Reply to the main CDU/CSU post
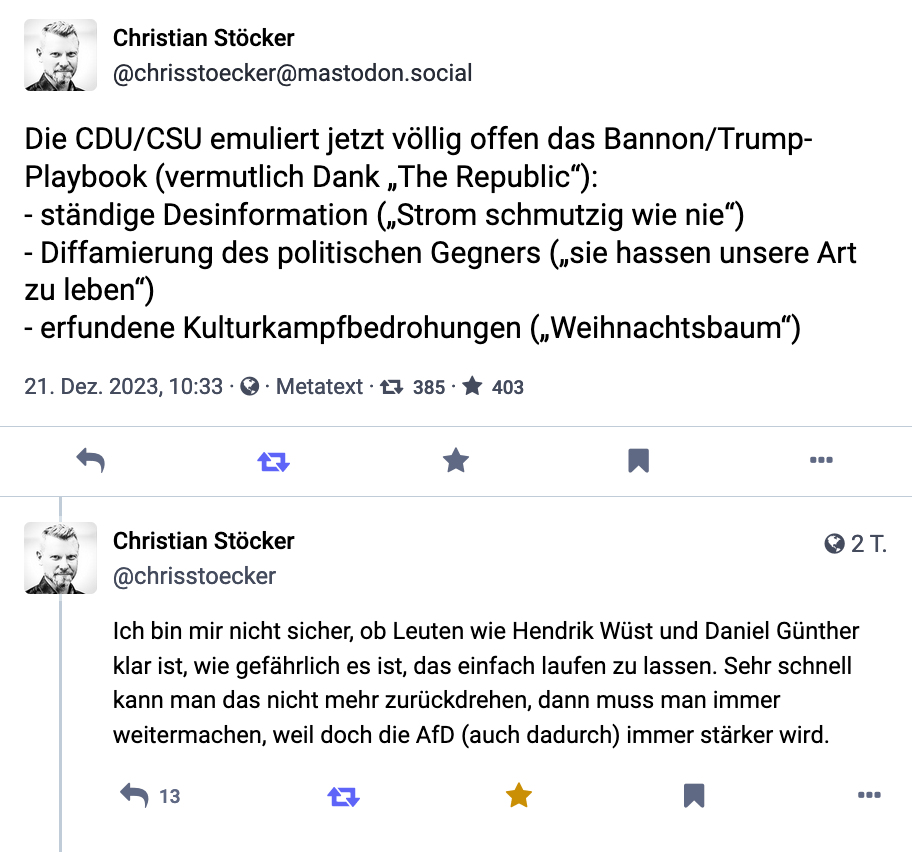 91,460
